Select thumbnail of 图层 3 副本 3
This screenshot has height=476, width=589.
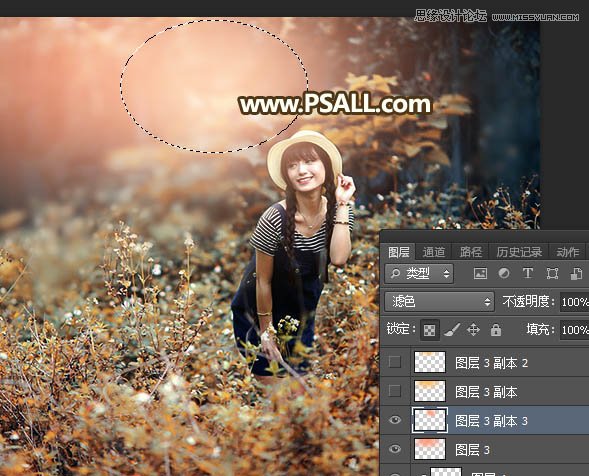coord(430,420)
